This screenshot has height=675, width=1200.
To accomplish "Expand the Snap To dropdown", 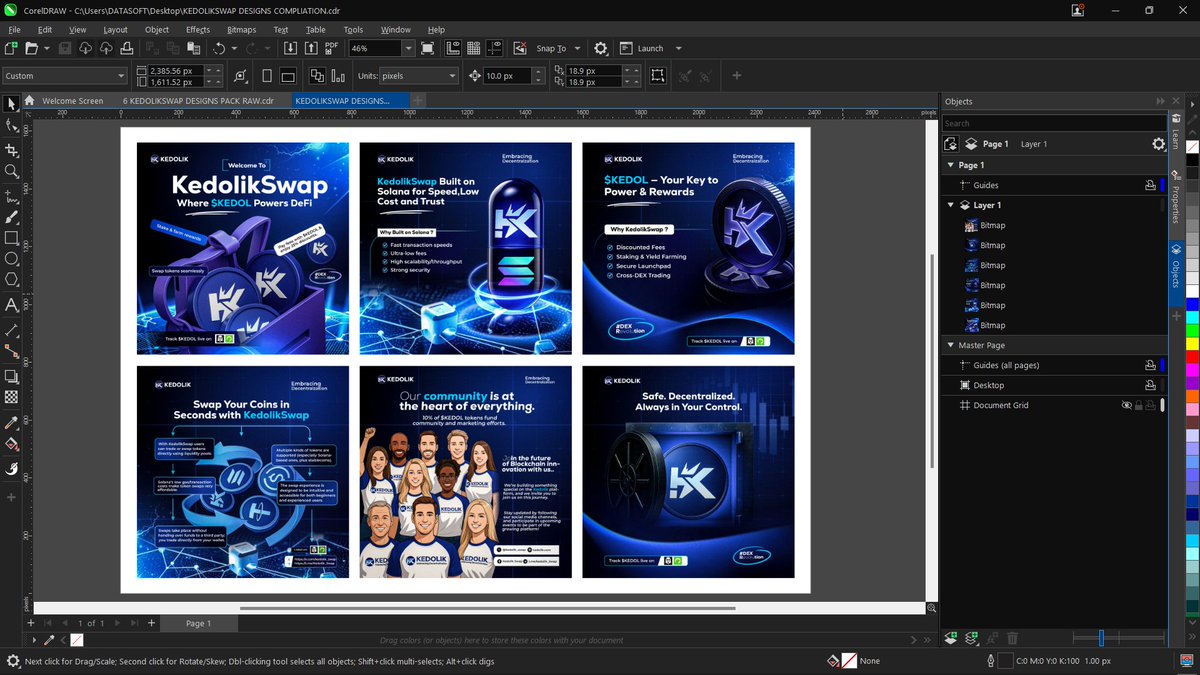I will [575, 48].
